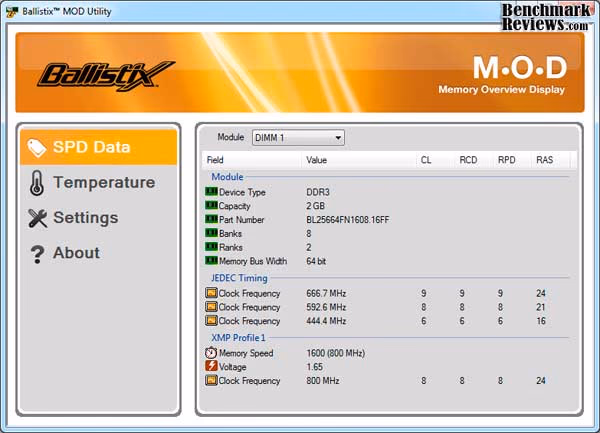Image resolution: width=600 pixels, height=433 pixels.
Task: Click the RCD column header
Action: tap(474, 160)
